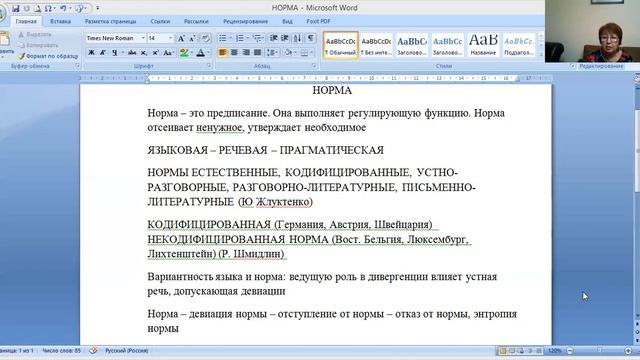
Task: Apply first Заголовок style
Action: coord(412,45)
